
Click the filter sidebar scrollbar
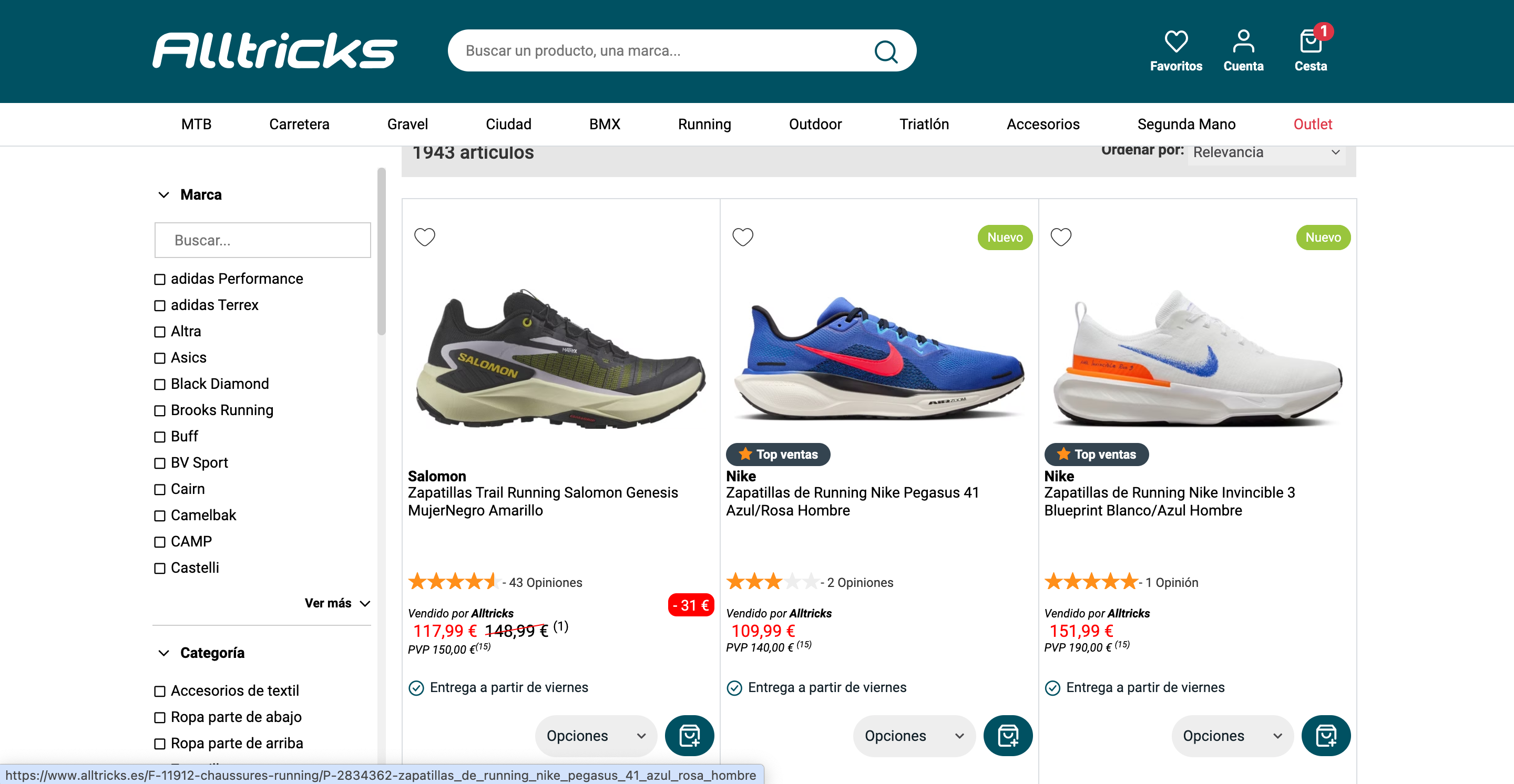(x=382, y=253)
